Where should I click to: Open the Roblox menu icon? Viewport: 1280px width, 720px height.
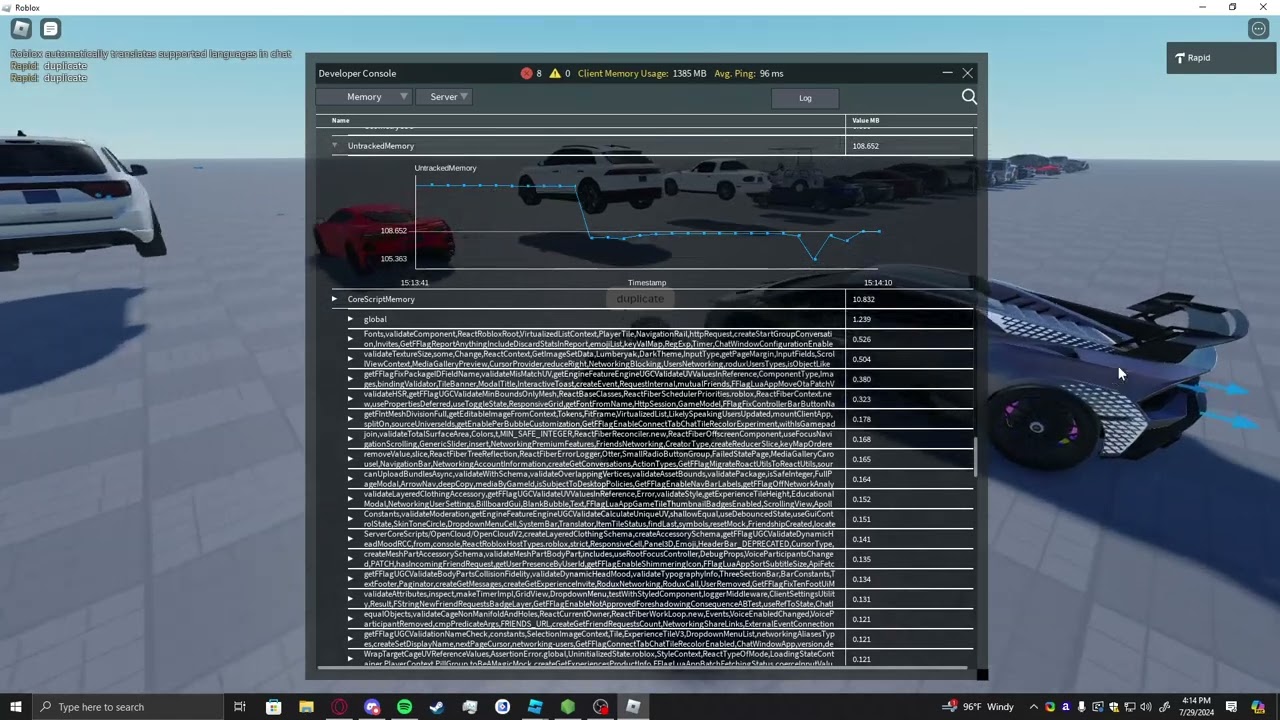(21, 29)
